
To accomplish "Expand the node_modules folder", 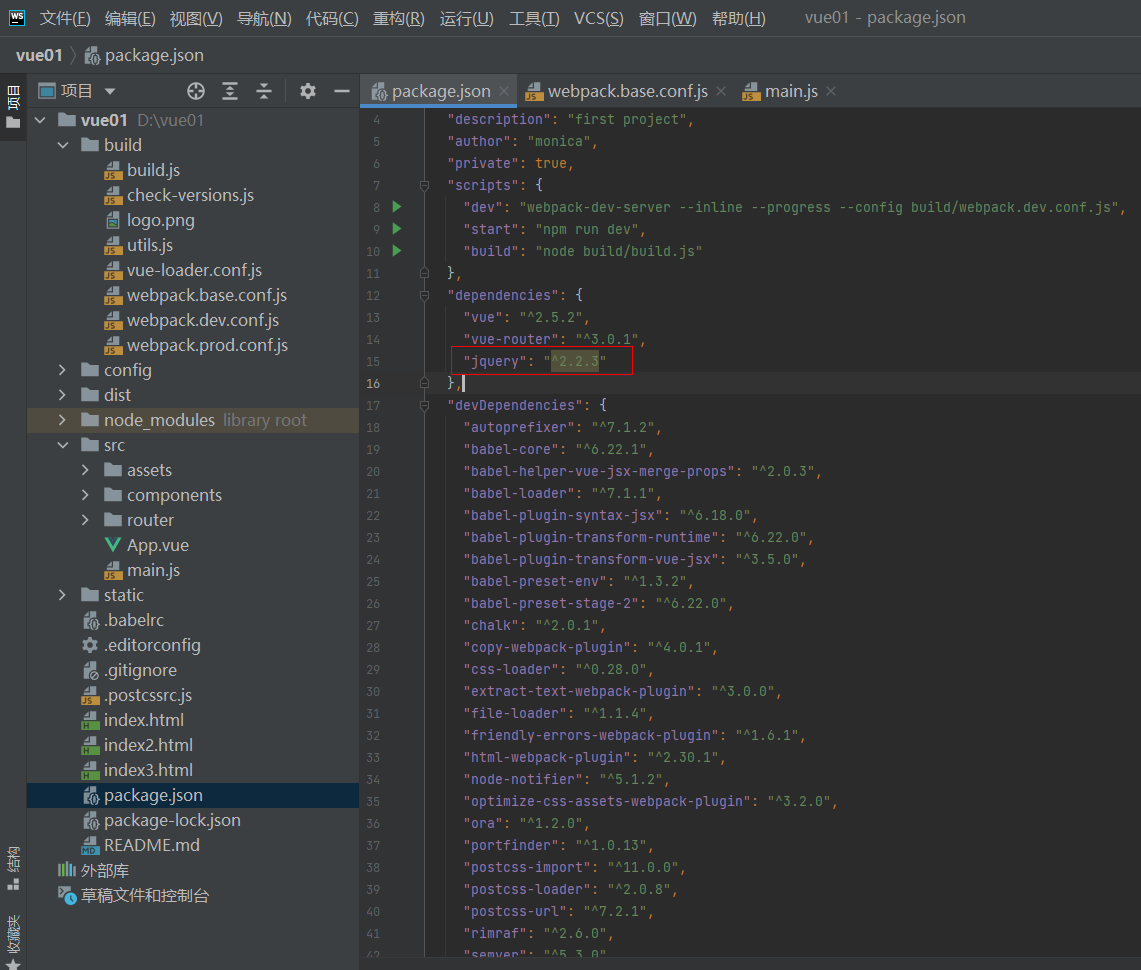I will [63, 420].
